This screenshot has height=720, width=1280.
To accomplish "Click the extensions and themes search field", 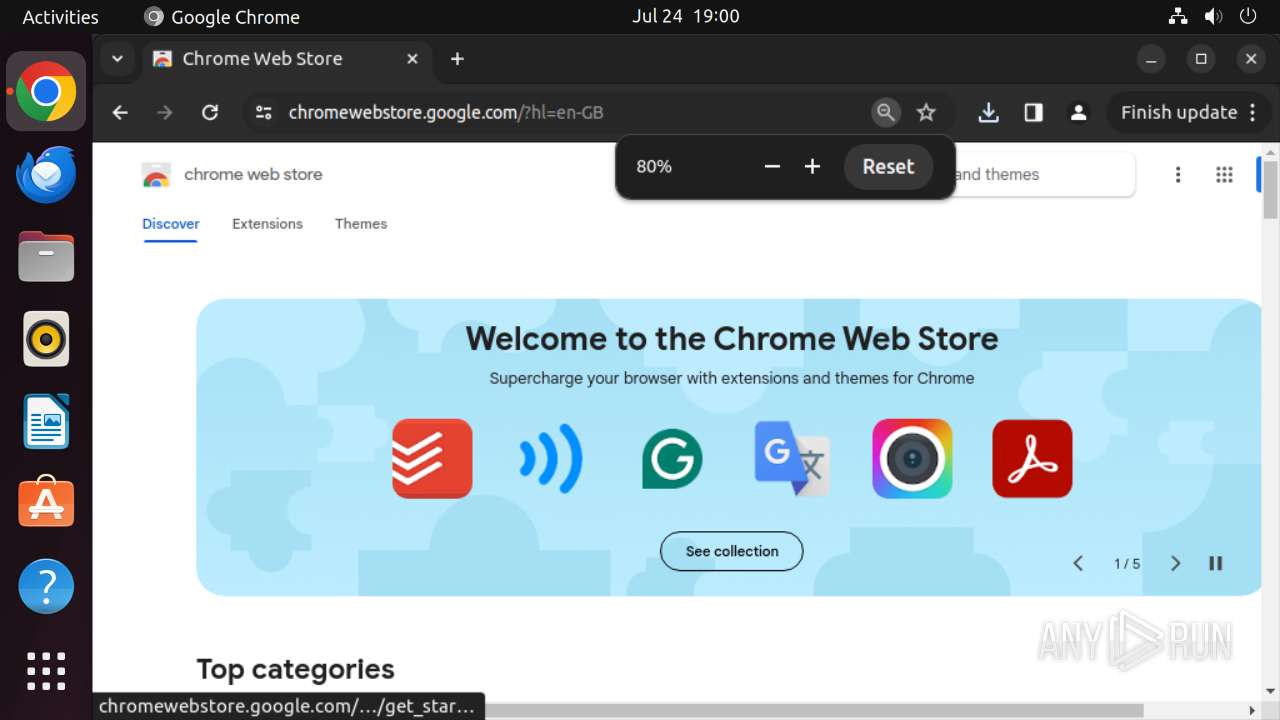I will (x=1044, y=174).
